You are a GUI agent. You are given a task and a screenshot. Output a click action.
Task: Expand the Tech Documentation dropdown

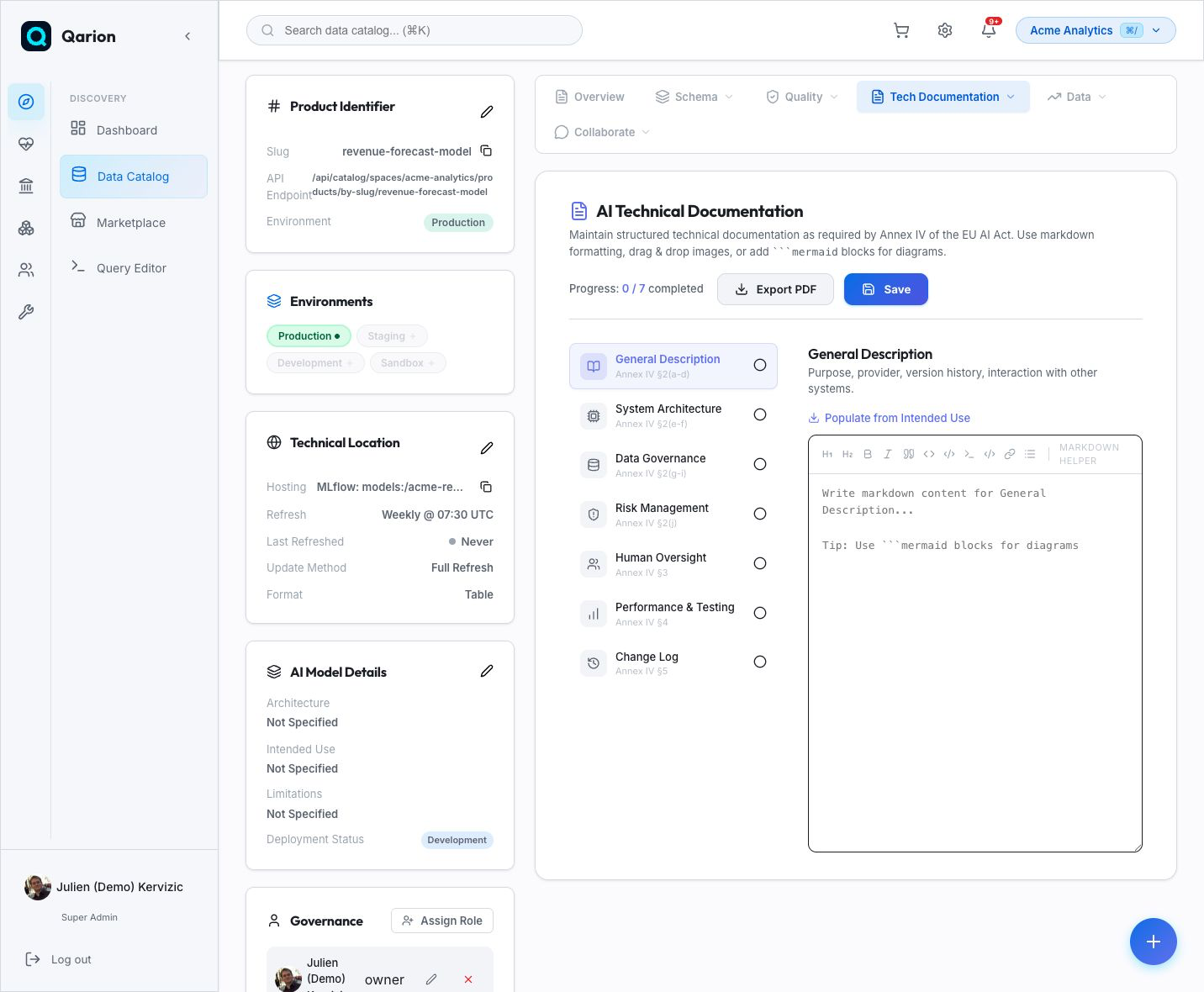tap(1011, 97)
